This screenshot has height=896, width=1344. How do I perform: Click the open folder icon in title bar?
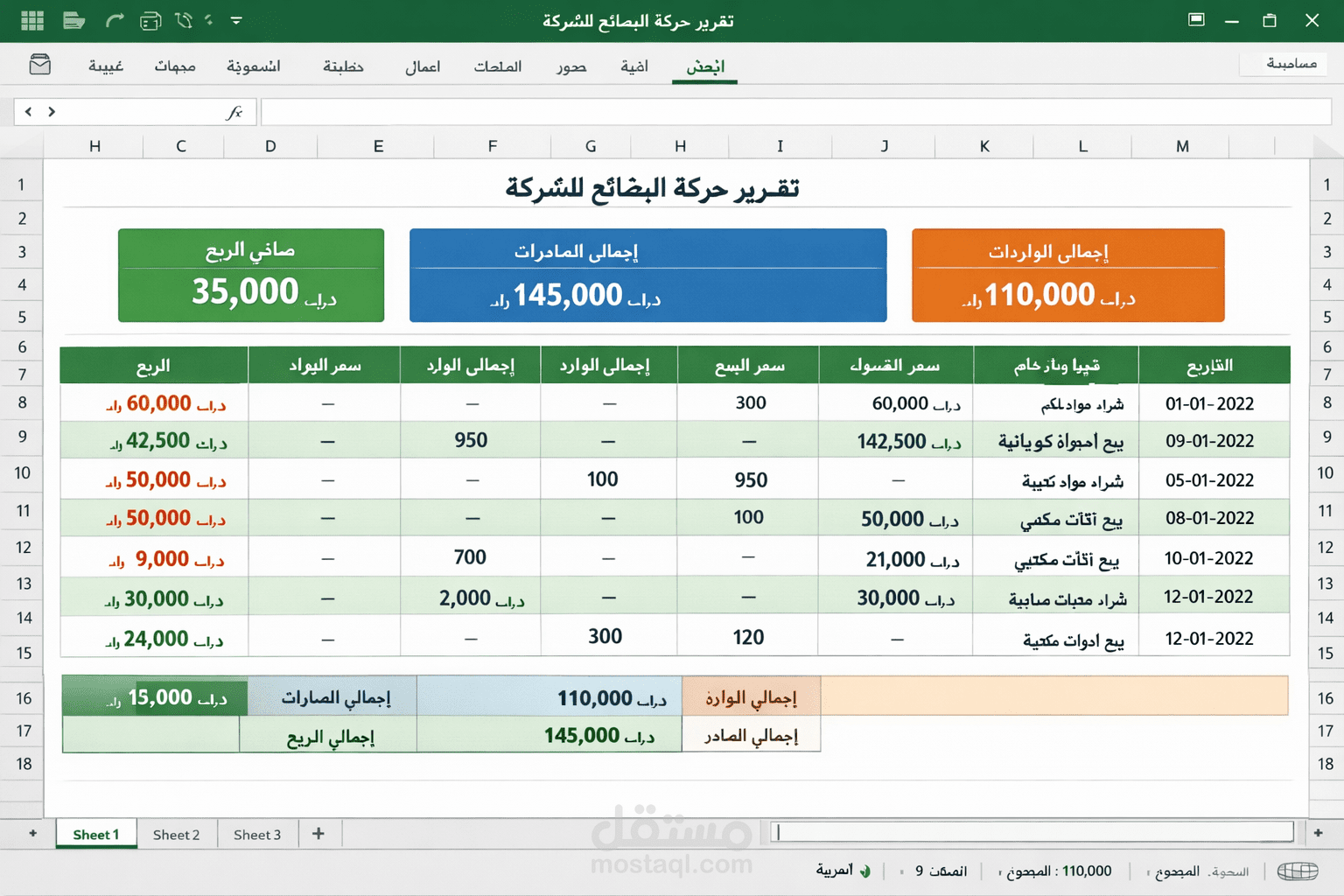[x=73, y=20]
